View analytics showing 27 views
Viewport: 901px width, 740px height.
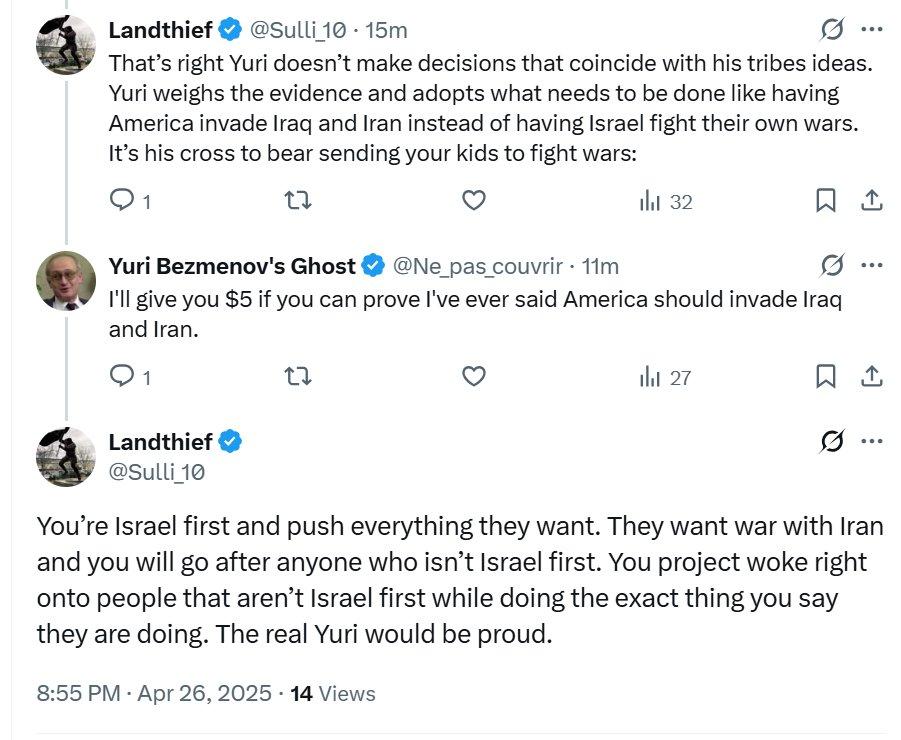[666, 377]
